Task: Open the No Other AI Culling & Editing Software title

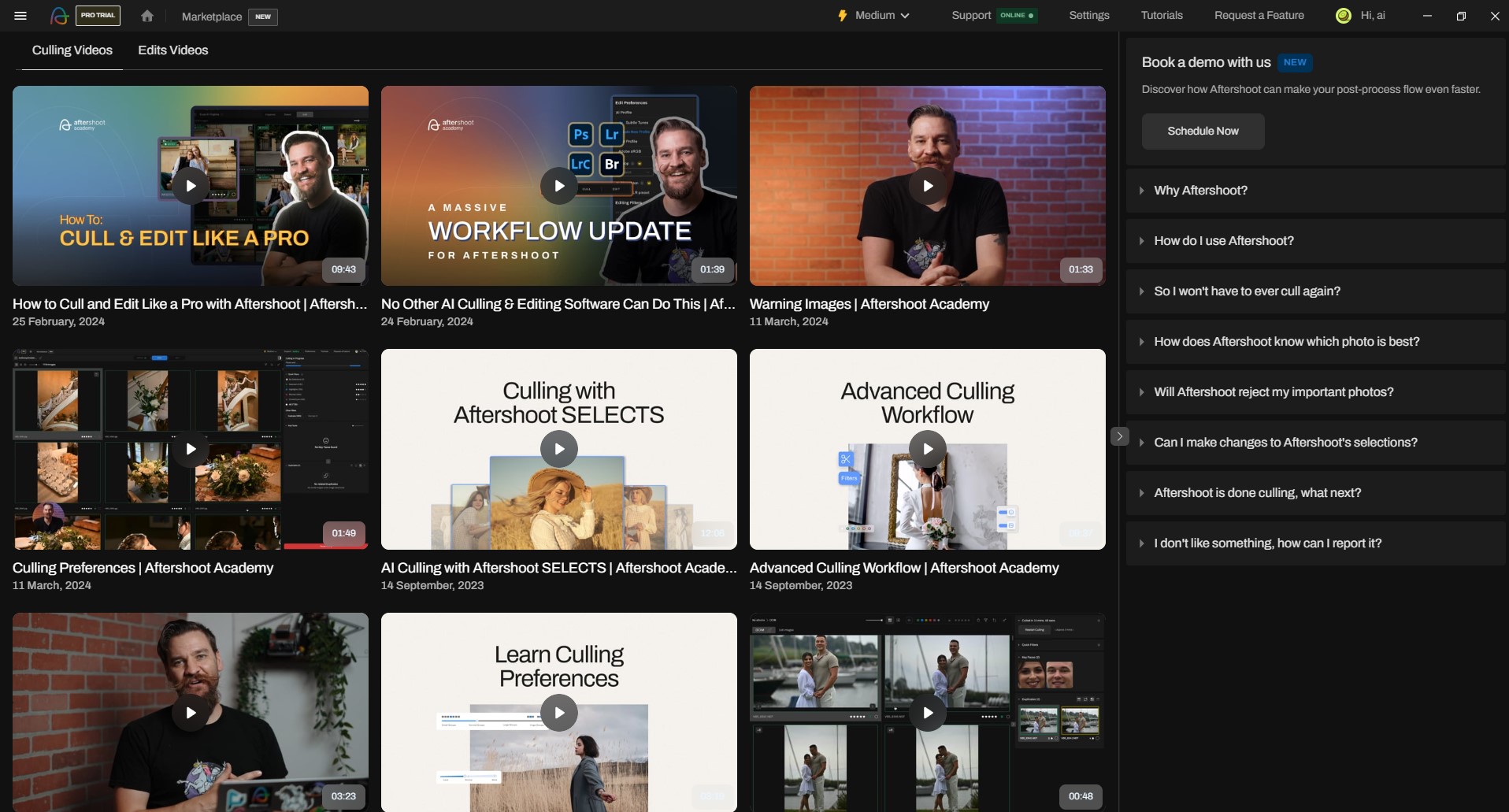Action: coord(558,304)
